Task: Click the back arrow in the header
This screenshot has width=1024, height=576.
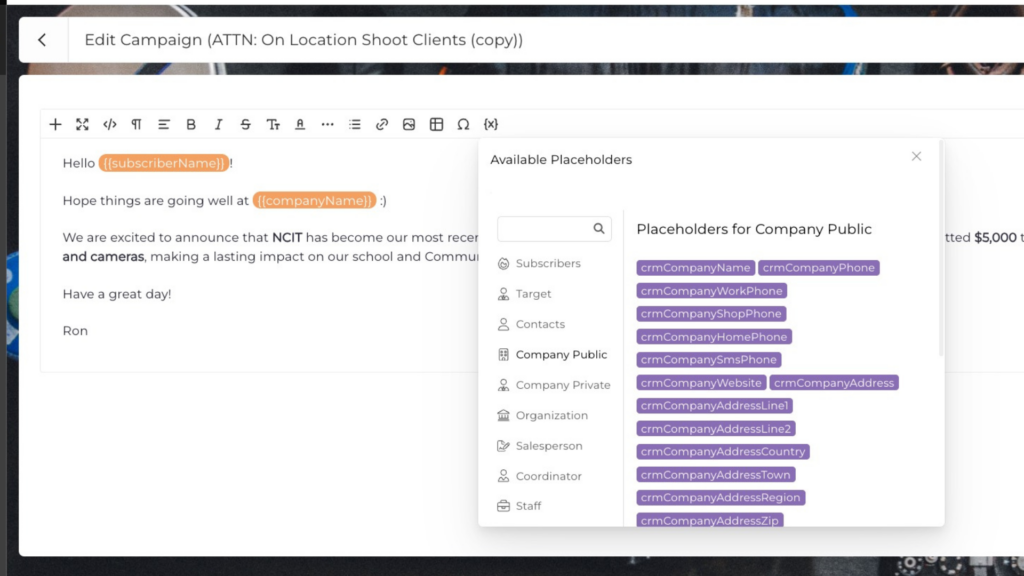Action: (x=42, y=40)
